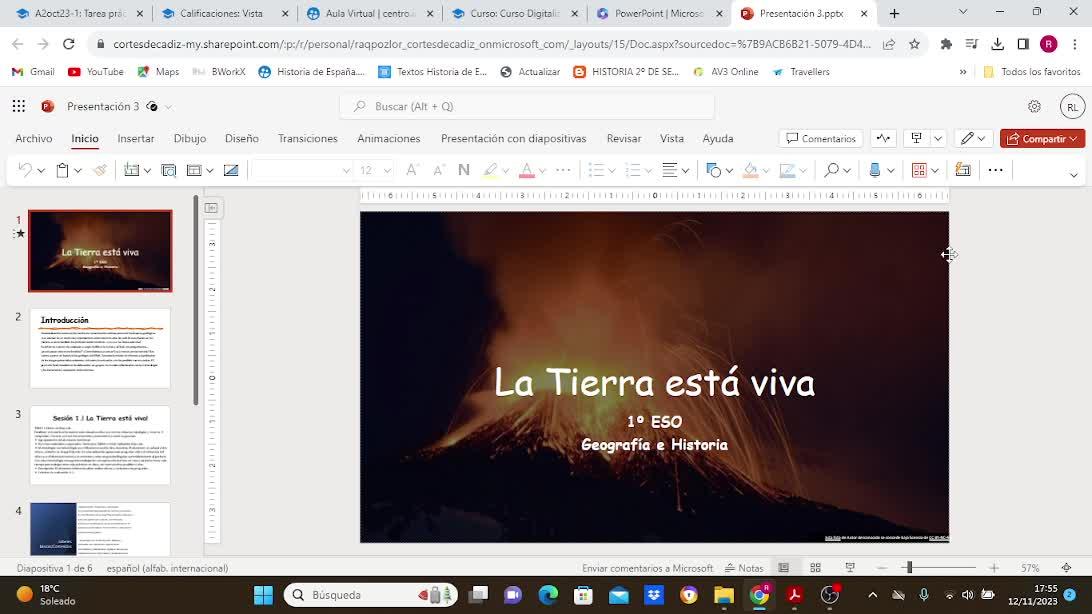Click the decrease font size icon

coord(438,170)
